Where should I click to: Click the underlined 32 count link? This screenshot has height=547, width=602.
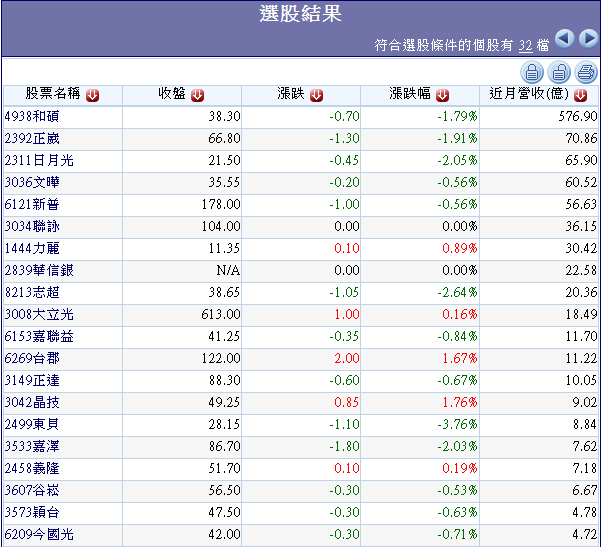click(526, 46)
